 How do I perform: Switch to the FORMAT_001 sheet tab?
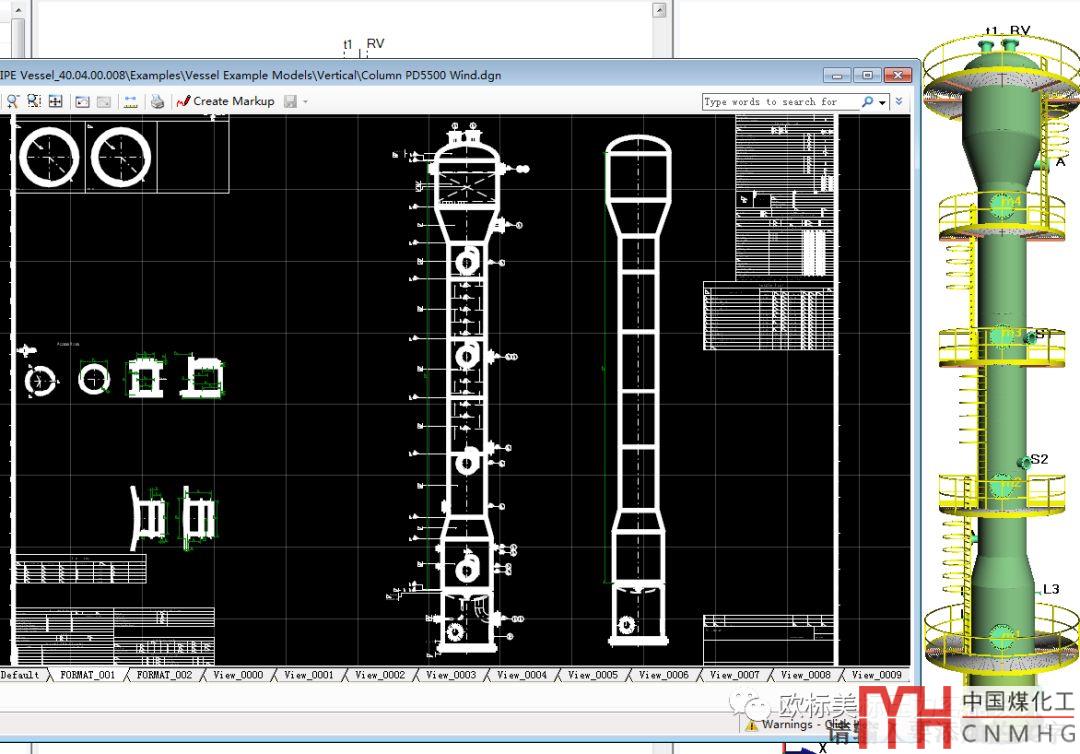tap(87, 675)
